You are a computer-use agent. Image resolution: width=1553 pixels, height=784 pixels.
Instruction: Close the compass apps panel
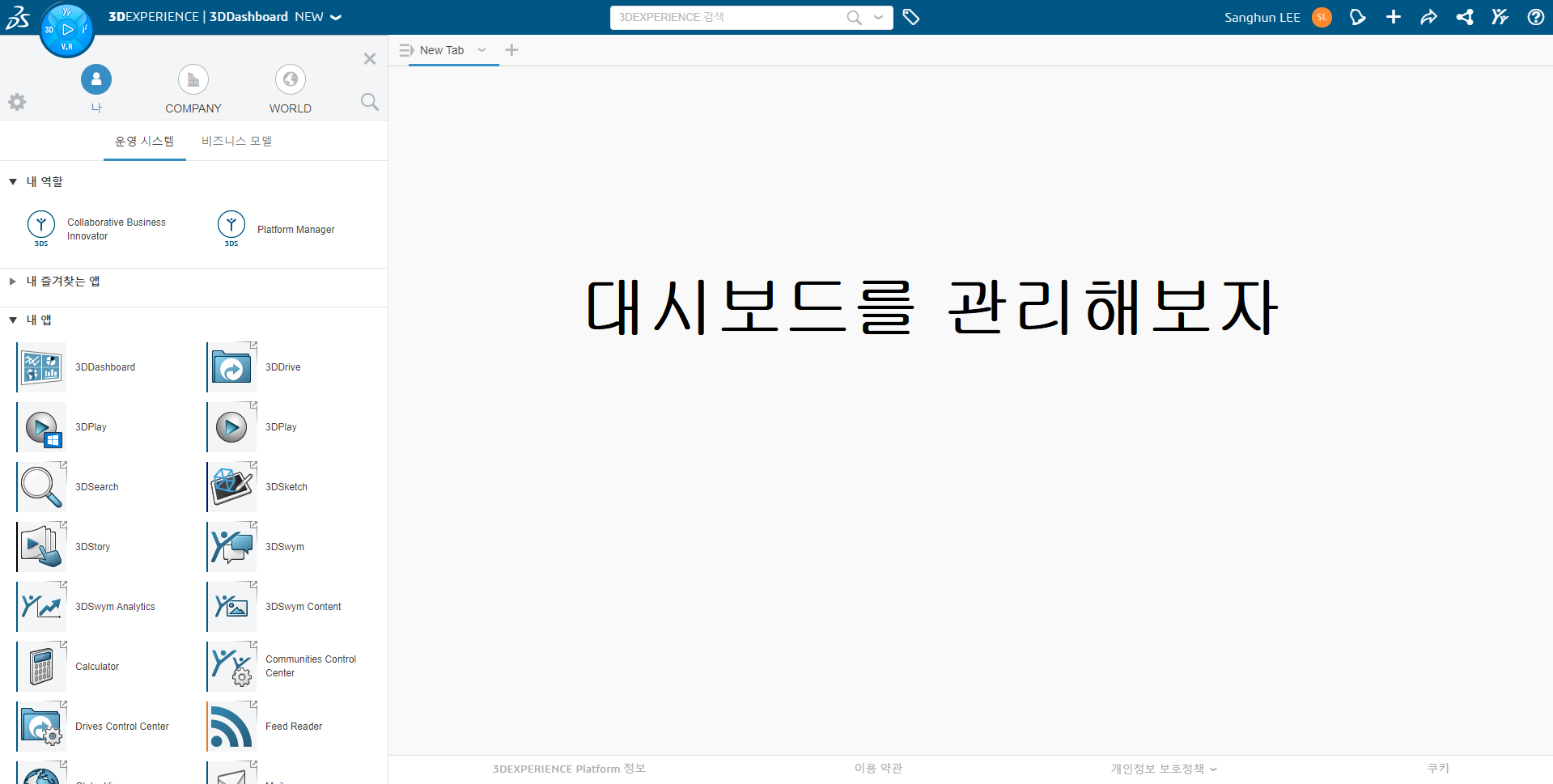point(370,59)
